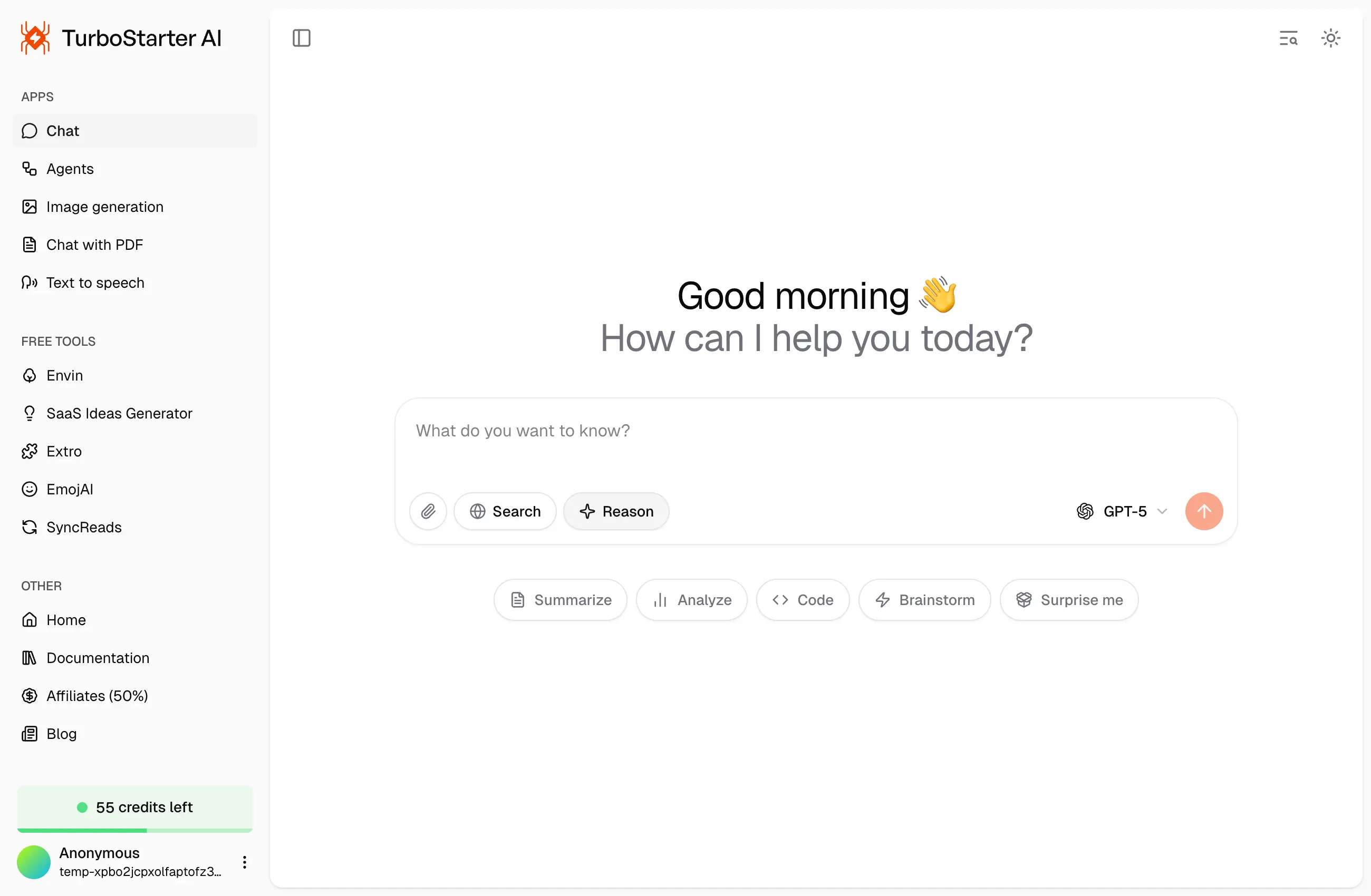Image resolution: width=1371 pixels, height=896 pixels.
Task: Open the chat history search icon
Action: click(1288, 38)
